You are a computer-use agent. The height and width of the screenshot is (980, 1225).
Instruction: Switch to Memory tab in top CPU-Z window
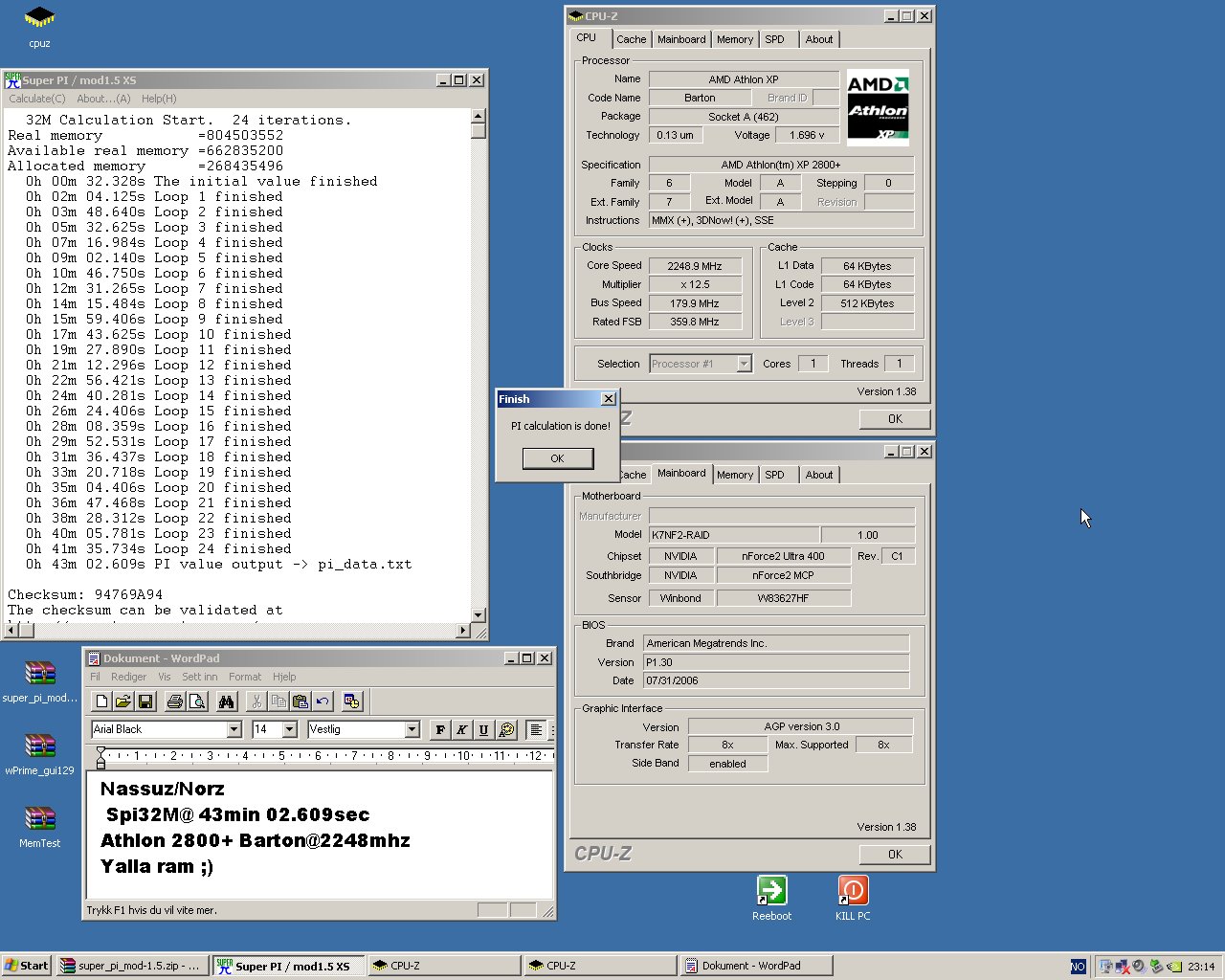(x=735, y=39)
